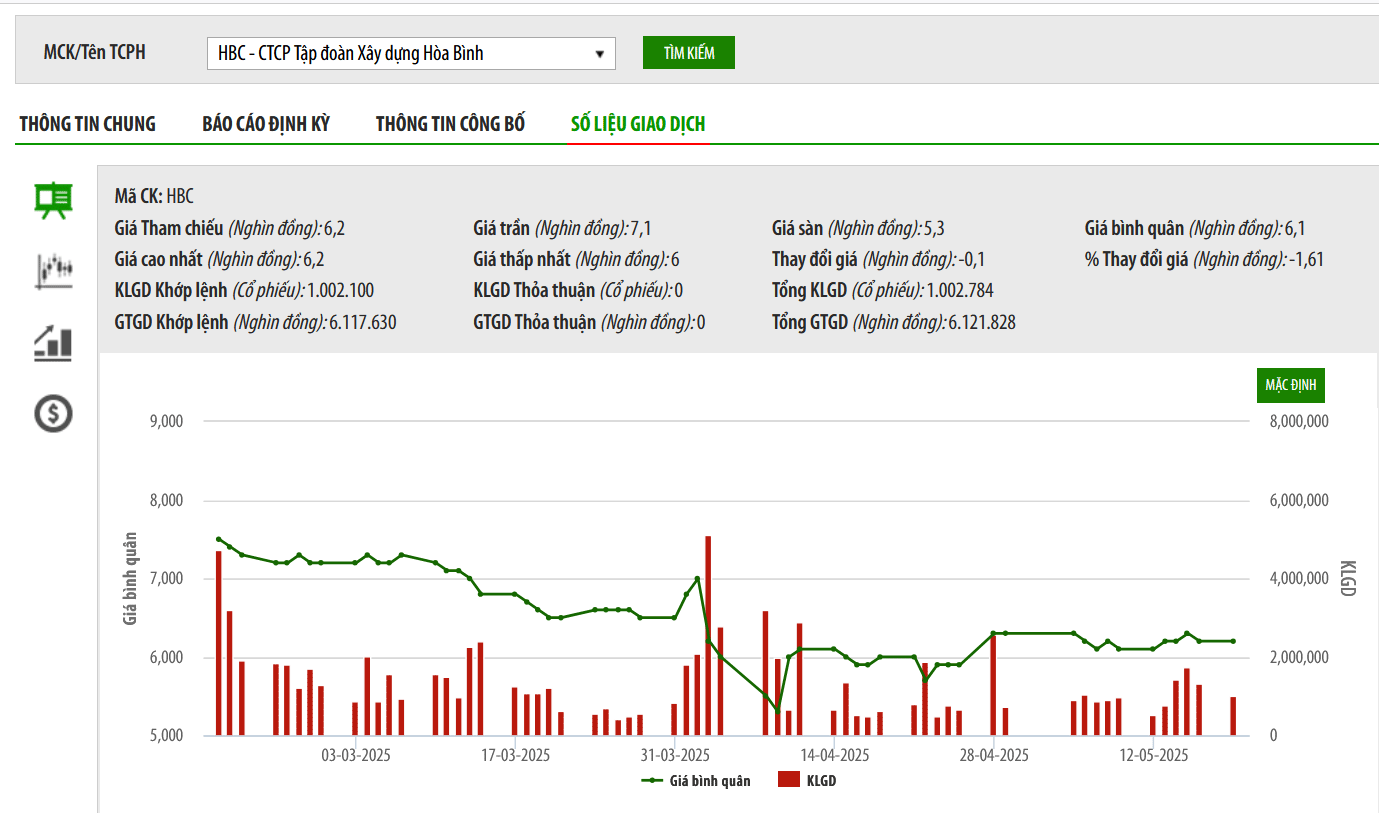Select the final point of the price line
1379x813 pixels.
(1233, 641)
